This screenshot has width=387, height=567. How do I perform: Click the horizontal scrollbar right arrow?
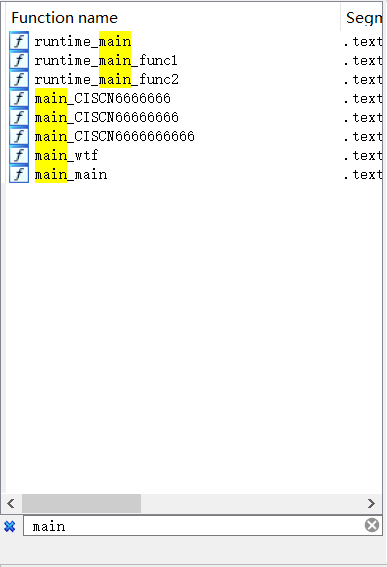(x=371, y=503)
